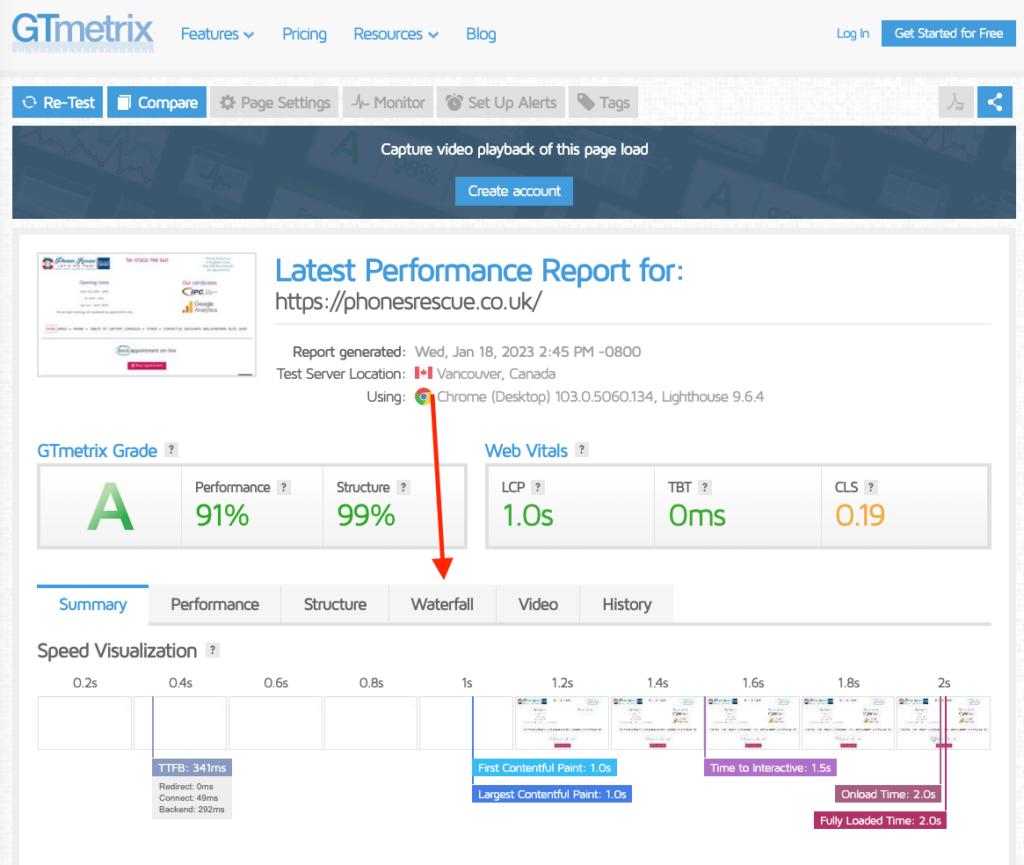1024x865 pixels.
Task: Open the Blog link
Action: (x=481, y=34)
